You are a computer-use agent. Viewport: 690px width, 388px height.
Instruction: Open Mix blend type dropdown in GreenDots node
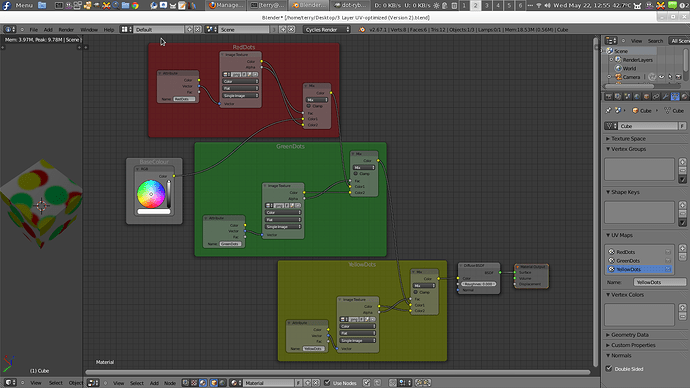coord(364,168)
